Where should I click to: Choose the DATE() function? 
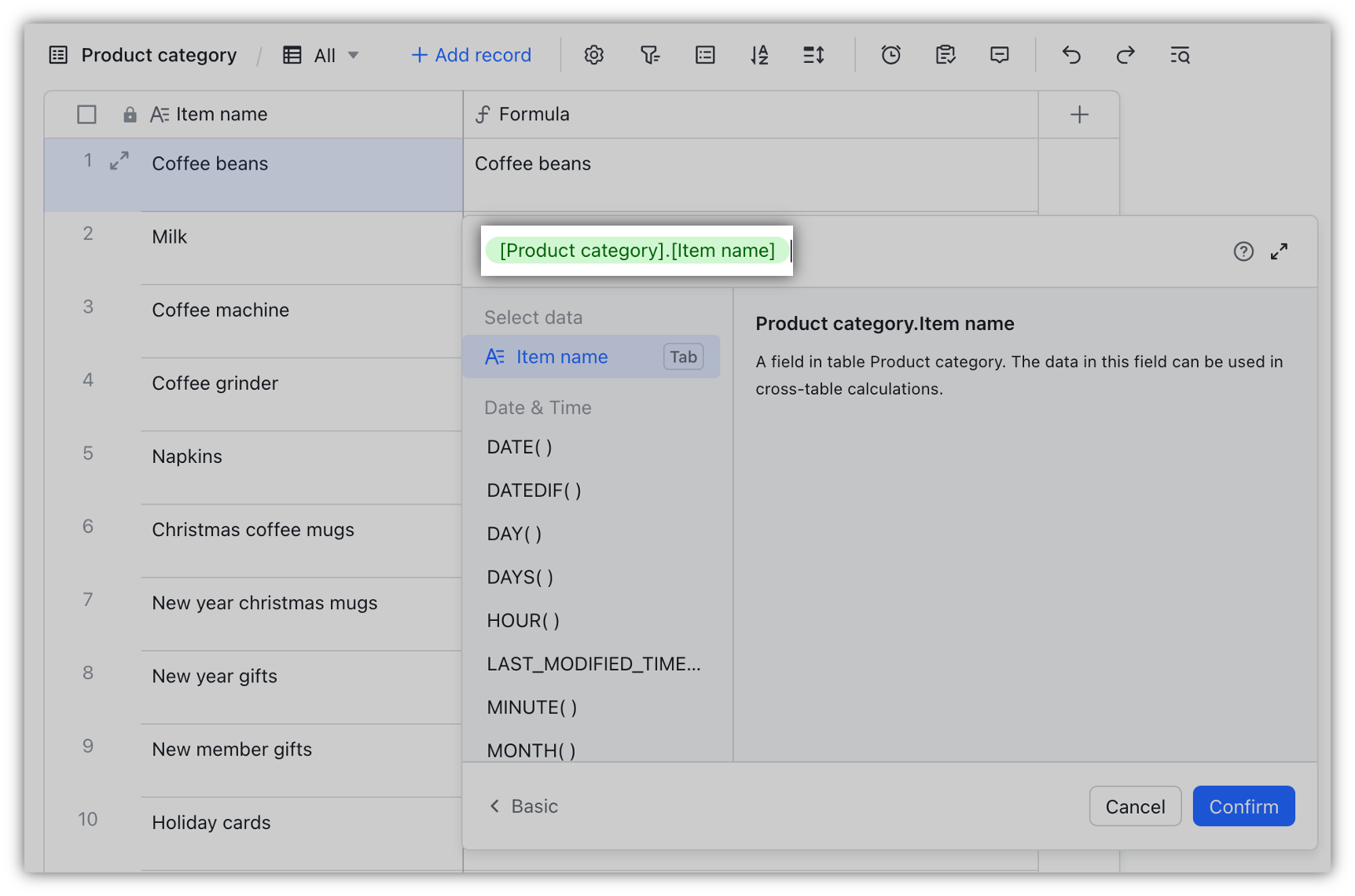click(520, 447)
